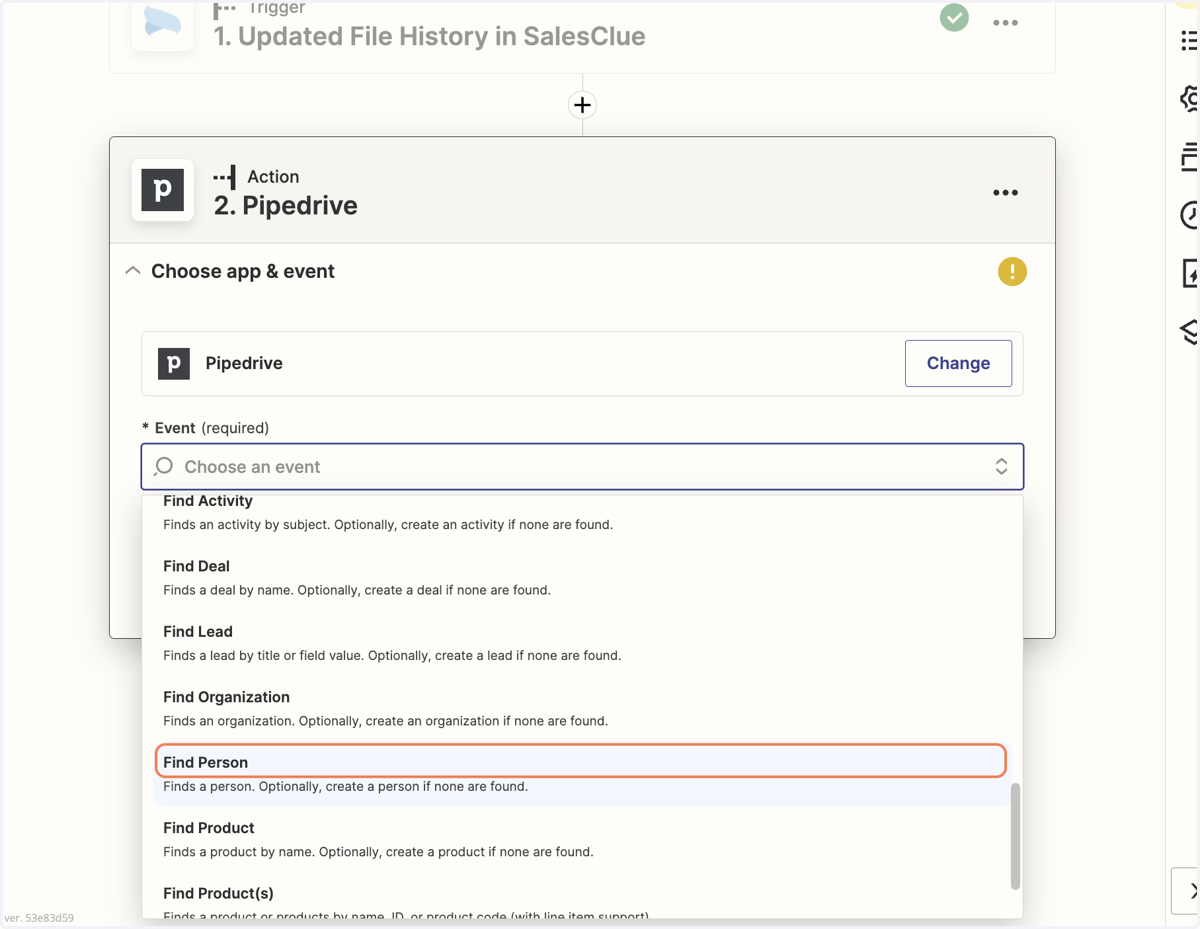The height and width of the screenshot is (929, 1200).
Task: Open the layers icon in right sidebar
Action: coord(1189,331)
